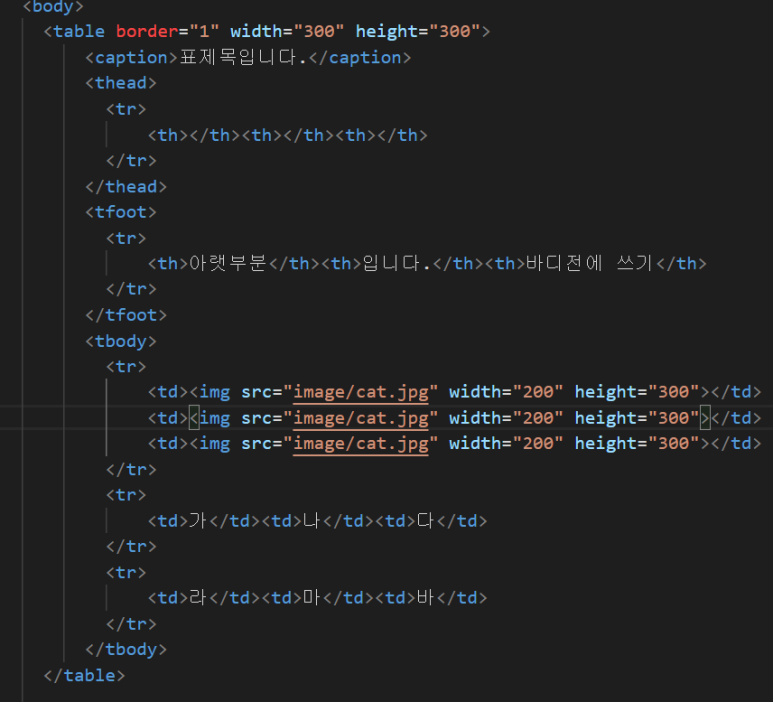Image resolution: width=773 pixels, height=702 pixels.
Task: Click opening tr tag inside thead
Action: click(x=126, y=109)
